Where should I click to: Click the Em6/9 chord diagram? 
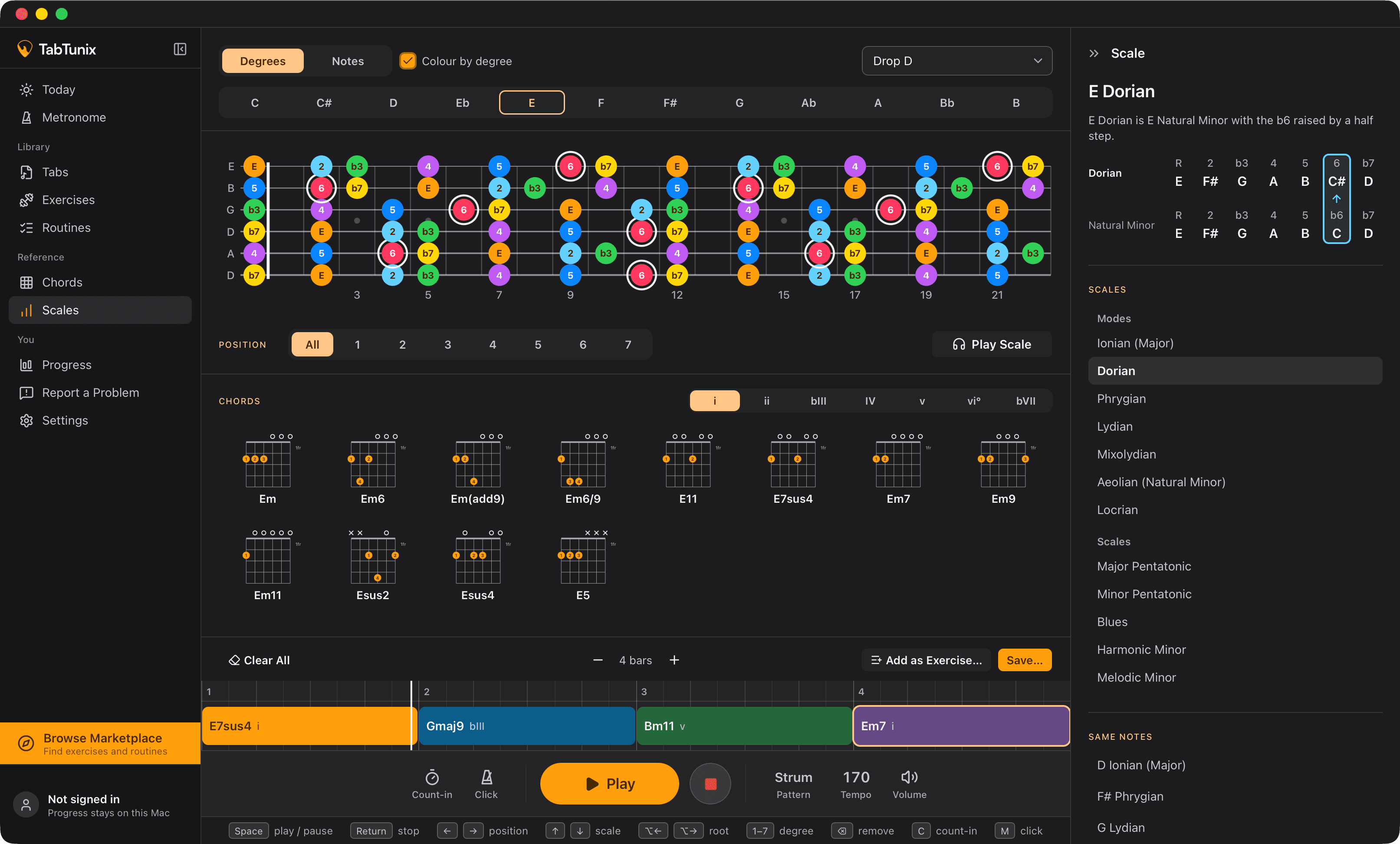[x=583, y=469]
